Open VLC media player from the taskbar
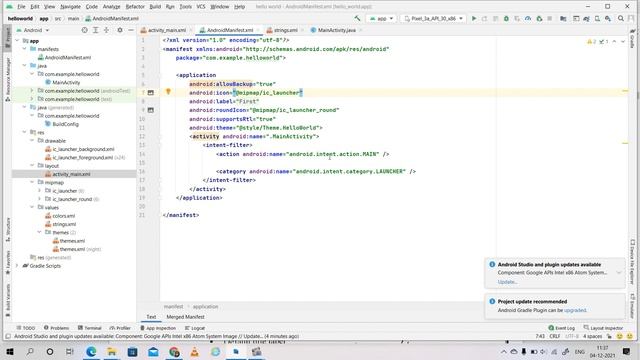Viewport: 640px width, 360px height. point(195,351)
